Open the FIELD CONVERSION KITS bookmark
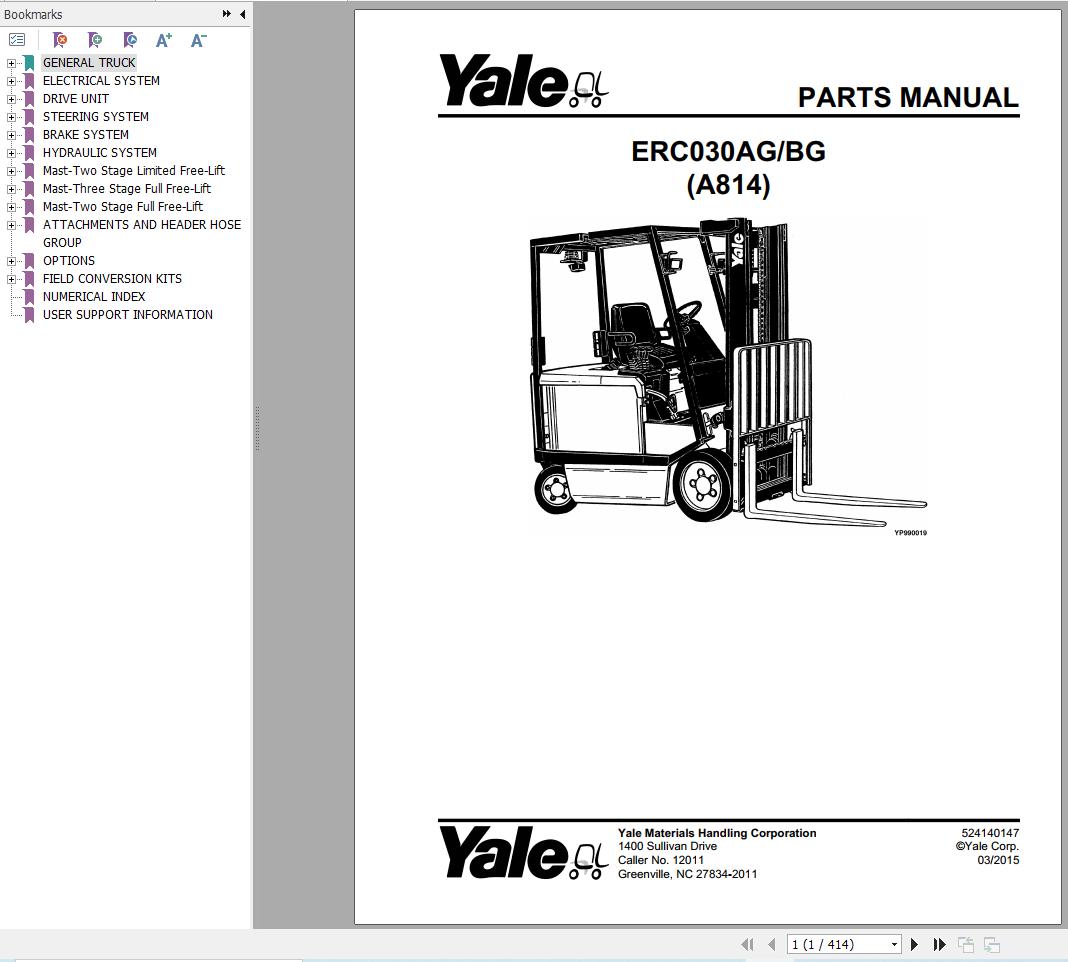The width and height of the screenshot is (1068, 962). [112, 278]
